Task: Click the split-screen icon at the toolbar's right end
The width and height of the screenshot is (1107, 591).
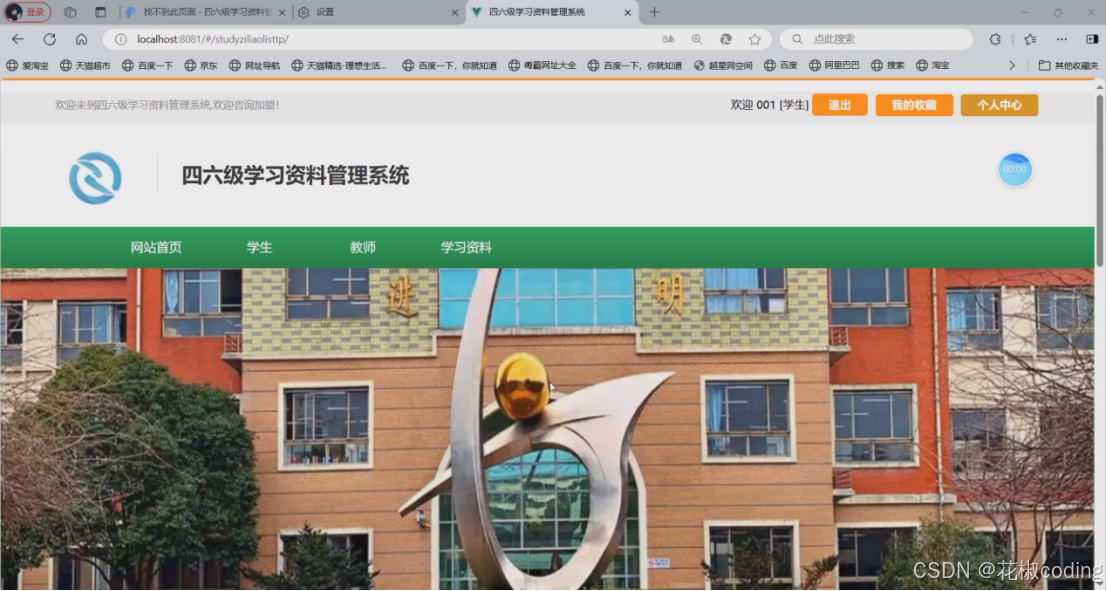Action: [1091, 38]
